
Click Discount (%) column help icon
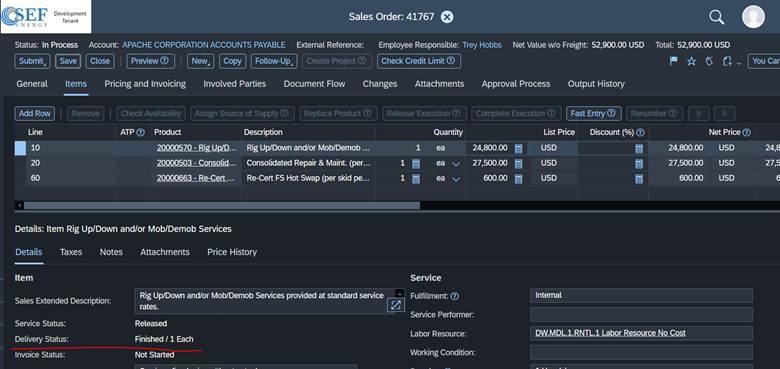(x=640, y=132)
